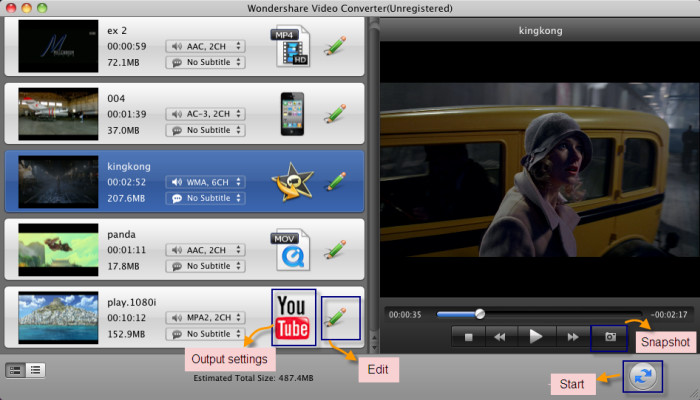This screenshot has width=700, height=400.
Task: Open MOV QuickTime output format for panda
Action: [x=291, y=250]
